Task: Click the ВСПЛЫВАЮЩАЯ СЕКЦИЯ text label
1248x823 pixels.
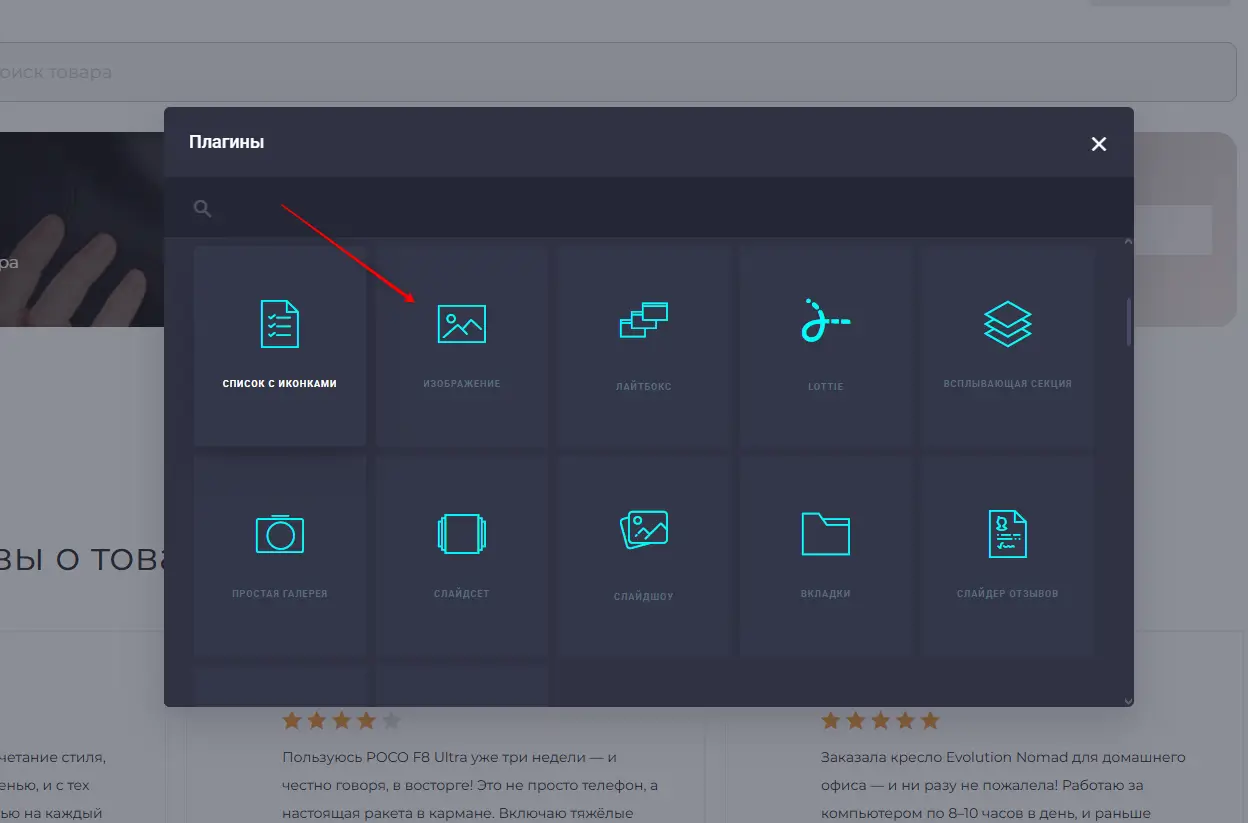Action: click(x=1007, y=384)
